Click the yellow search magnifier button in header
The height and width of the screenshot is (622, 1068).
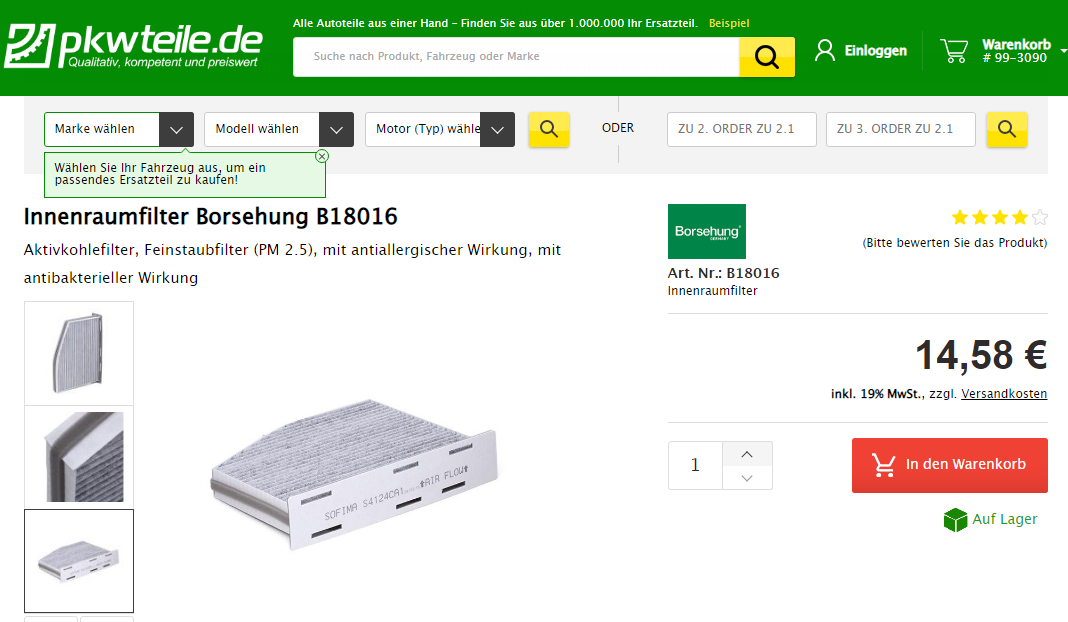coord(767,57)
